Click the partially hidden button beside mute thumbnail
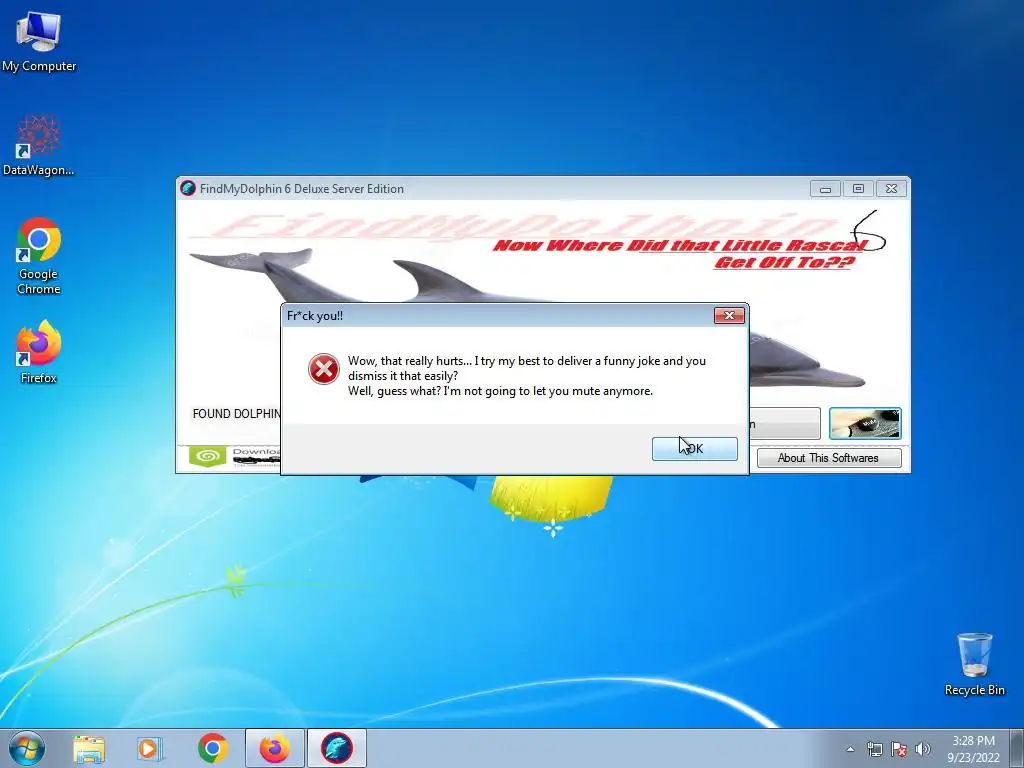The height and width of the screenshot is (768, 1024). pyautogui.click(x=784, y=424)
